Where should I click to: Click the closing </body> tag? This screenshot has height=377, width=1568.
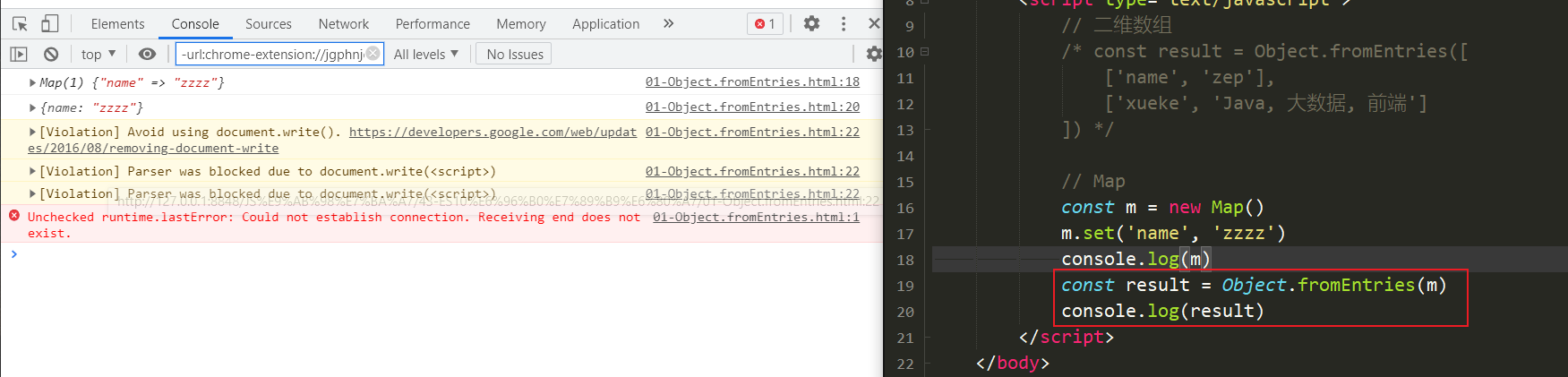tap(1013, 364)
